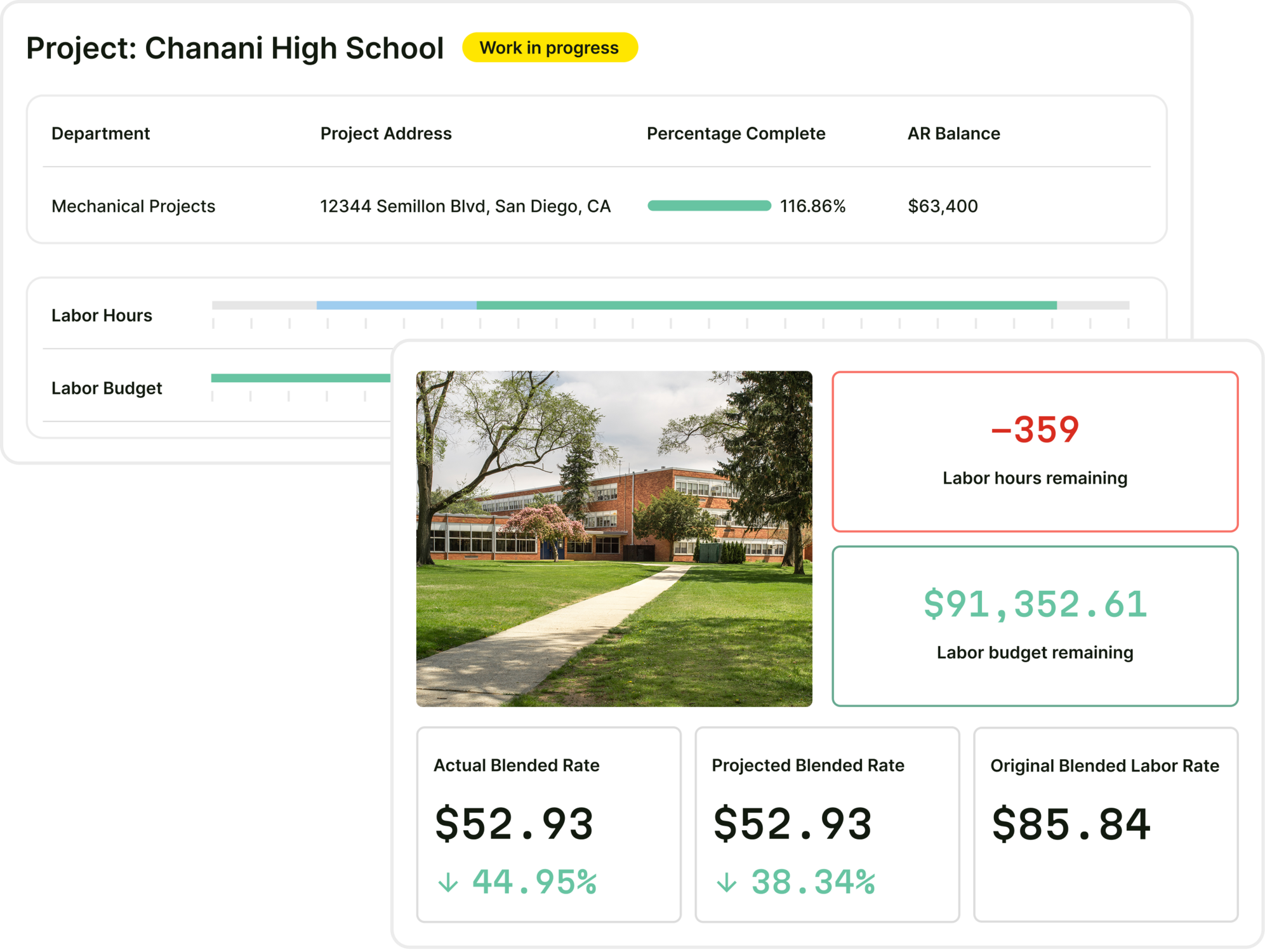Select the Project Address column header
1265x952 pixels.
[x=385, y=133]
